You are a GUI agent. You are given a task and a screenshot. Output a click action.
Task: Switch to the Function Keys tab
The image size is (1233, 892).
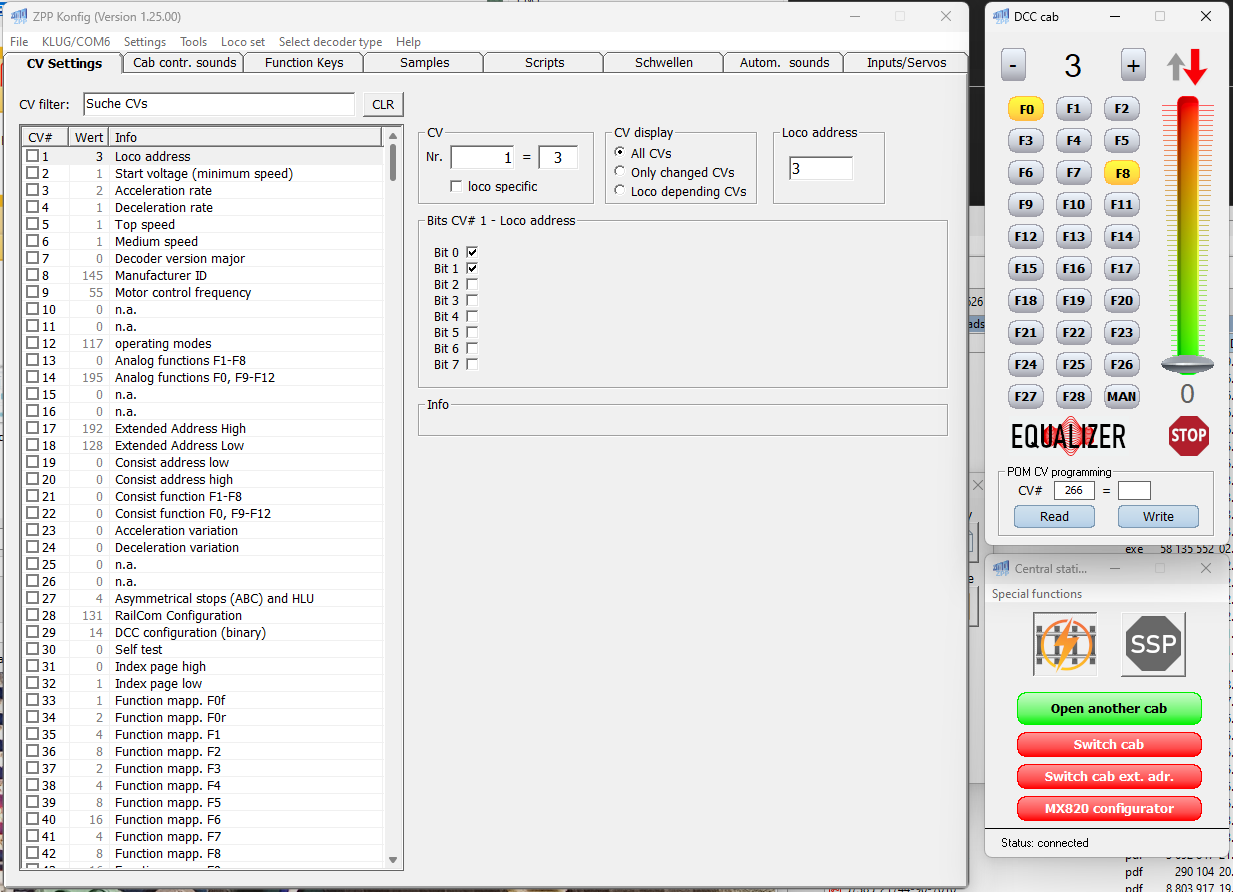[304, 63]
